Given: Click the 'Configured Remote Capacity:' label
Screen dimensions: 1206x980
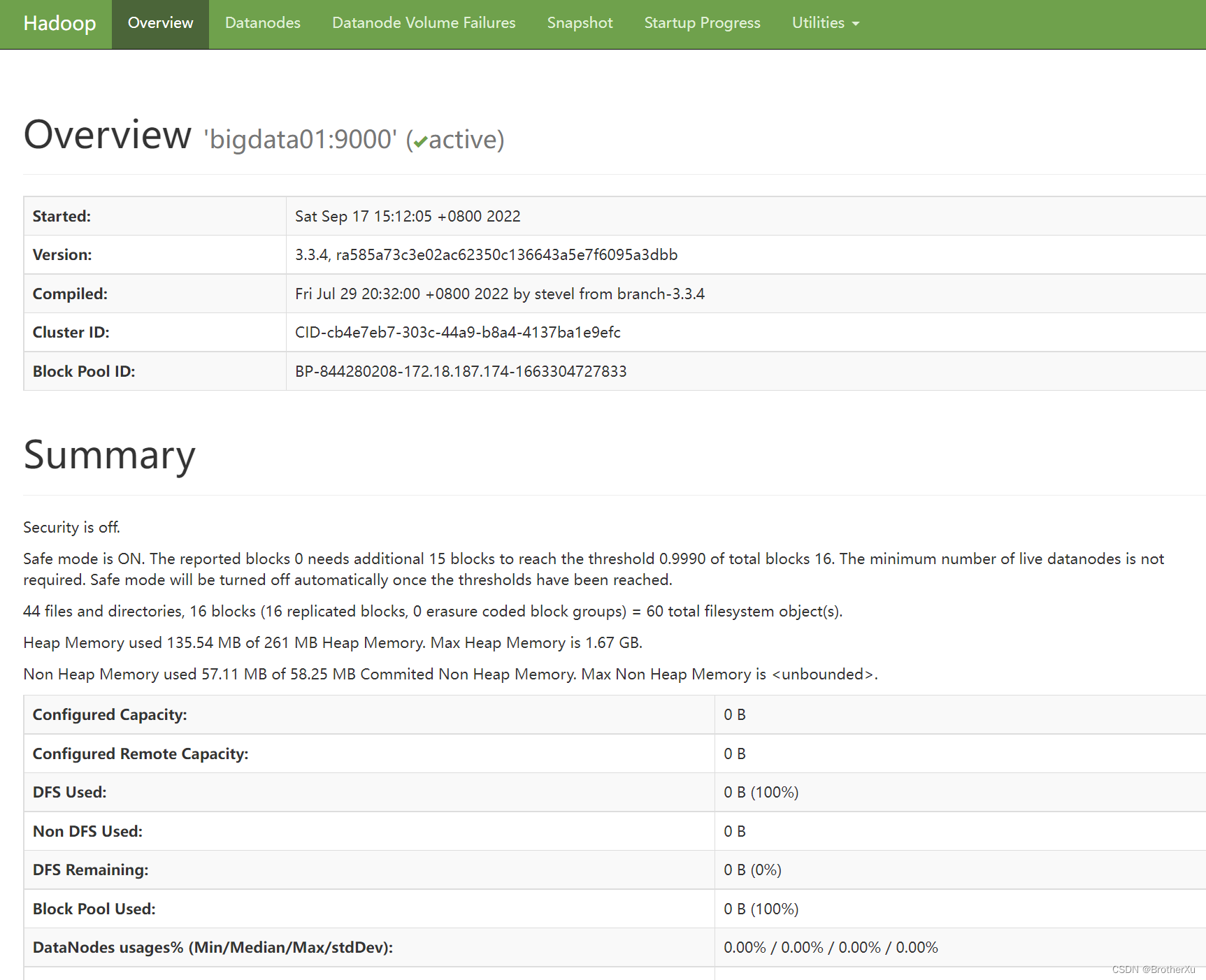Looking at the screenshot, I should 141,754.
